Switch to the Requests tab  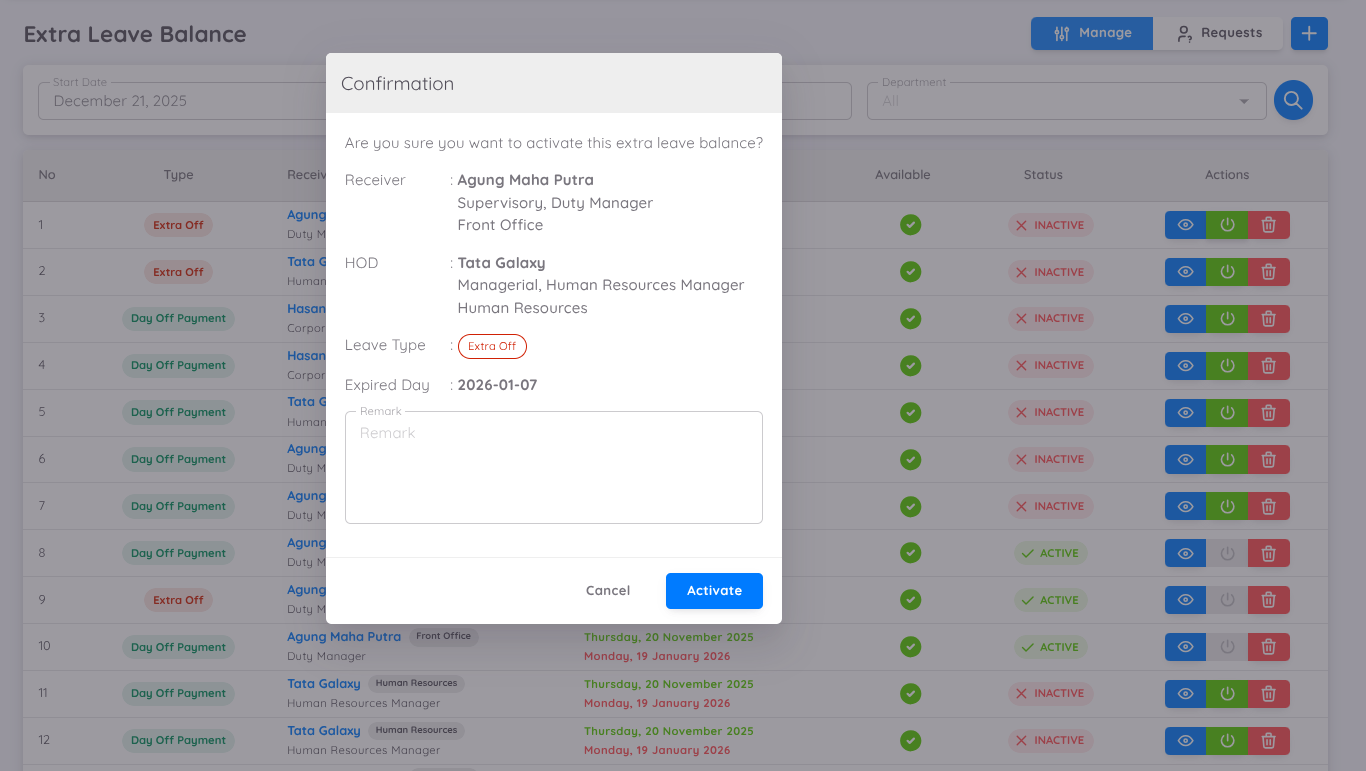(x=1218, y=33)
